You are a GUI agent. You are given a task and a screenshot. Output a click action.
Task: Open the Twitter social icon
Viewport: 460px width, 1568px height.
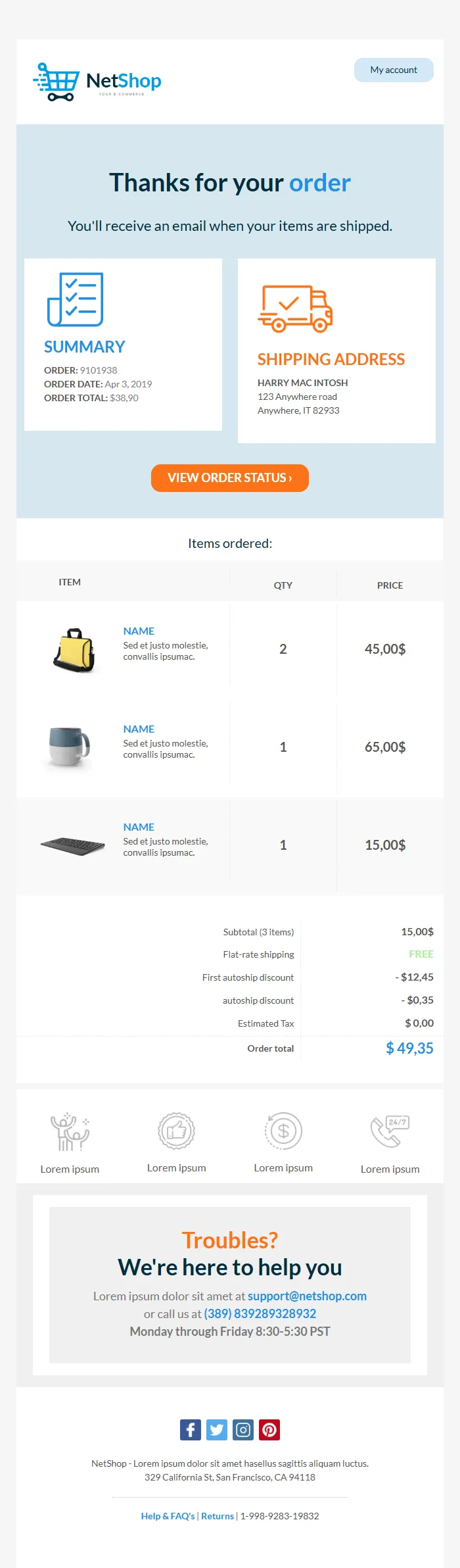[x=217, y=1429]
